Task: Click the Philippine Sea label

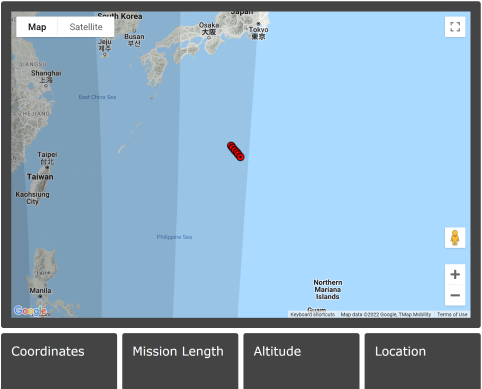Action: 174,237
